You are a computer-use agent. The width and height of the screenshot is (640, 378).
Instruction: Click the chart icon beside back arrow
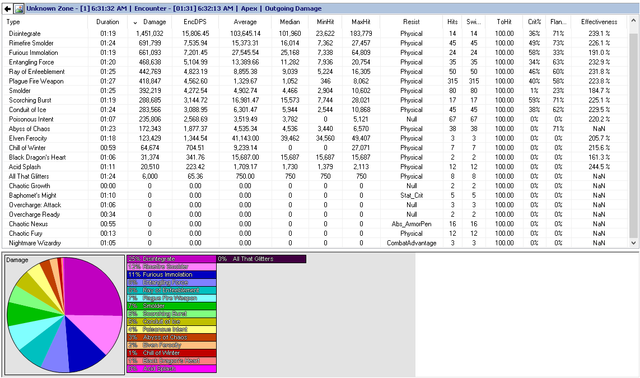click(x=19, y=8)
